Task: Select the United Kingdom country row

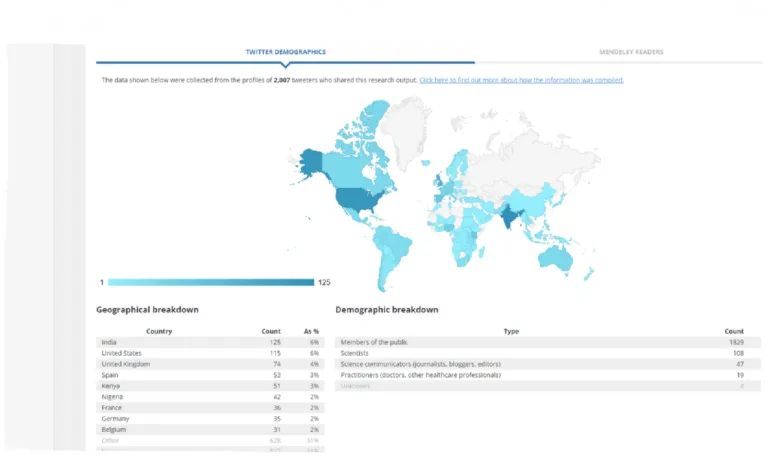Action: pyautogui.click(x=210, y=364)
